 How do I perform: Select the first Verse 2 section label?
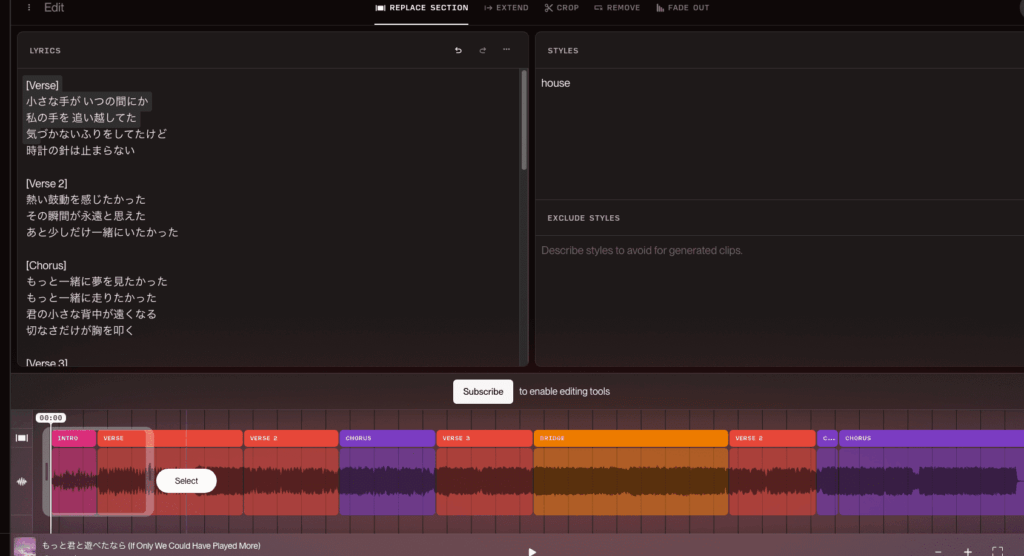pyautogui.click(x=291, y=438)
